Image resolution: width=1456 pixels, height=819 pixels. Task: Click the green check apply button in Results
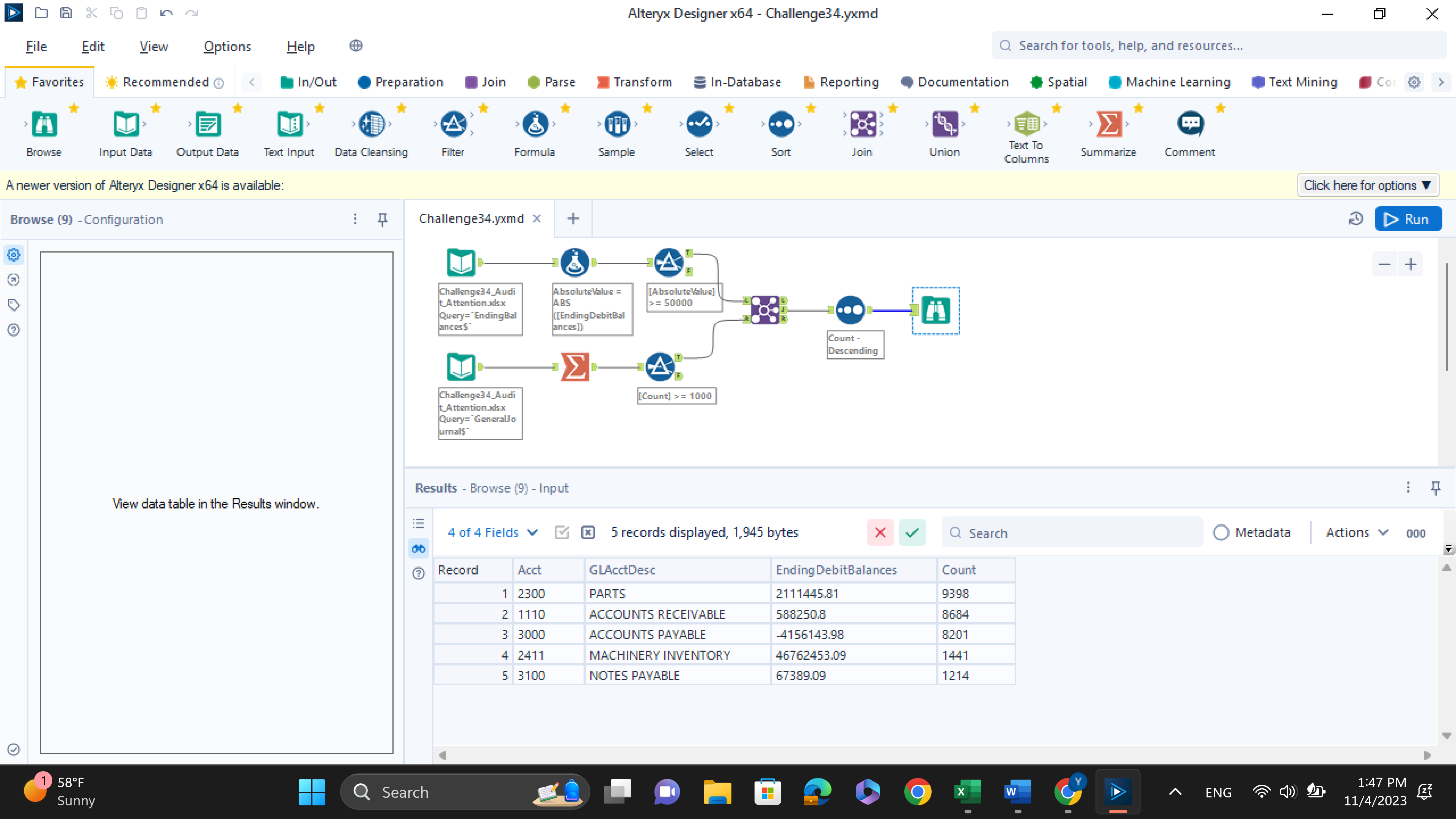pos(912,532)
